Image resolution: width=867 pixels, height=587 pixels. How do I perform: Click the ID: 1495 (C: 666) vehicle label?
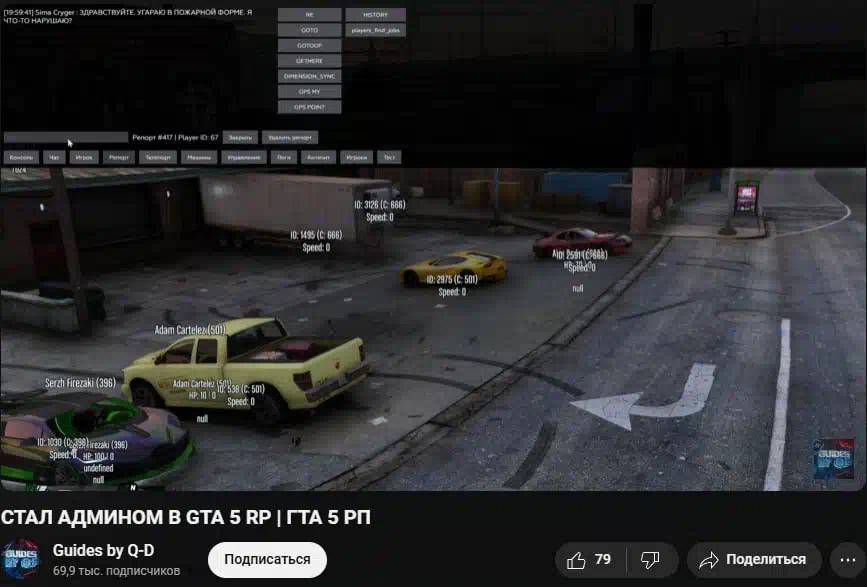click(x=316, y=235)
